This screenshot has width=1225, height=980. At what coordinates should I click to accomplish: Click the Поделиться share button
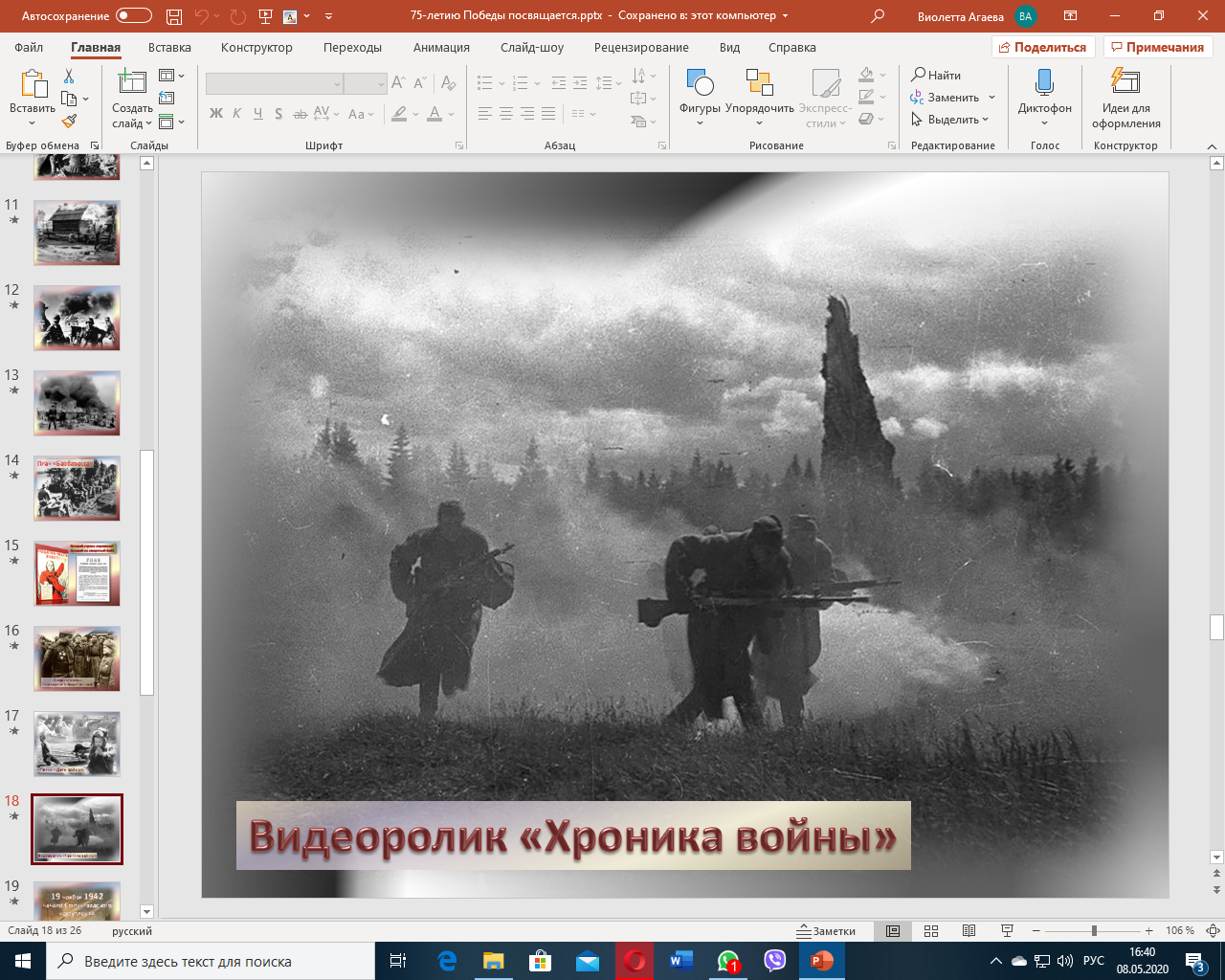(x=1043, y=47)
